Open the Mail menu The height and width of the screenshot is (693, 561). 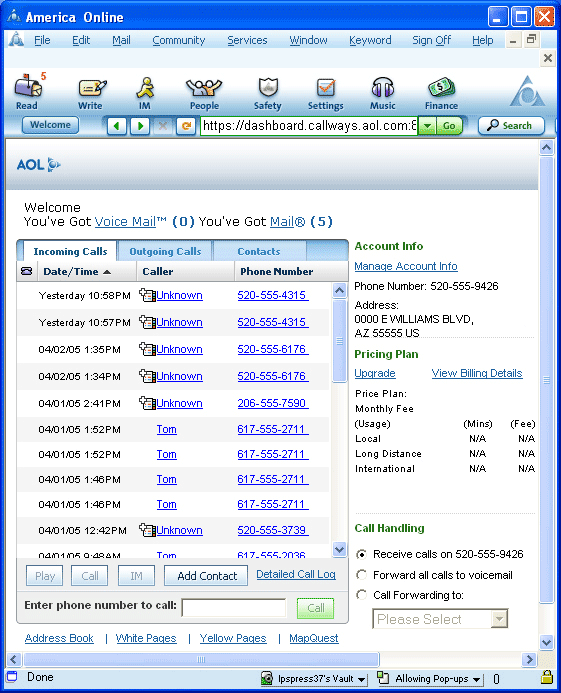point(121,40)
